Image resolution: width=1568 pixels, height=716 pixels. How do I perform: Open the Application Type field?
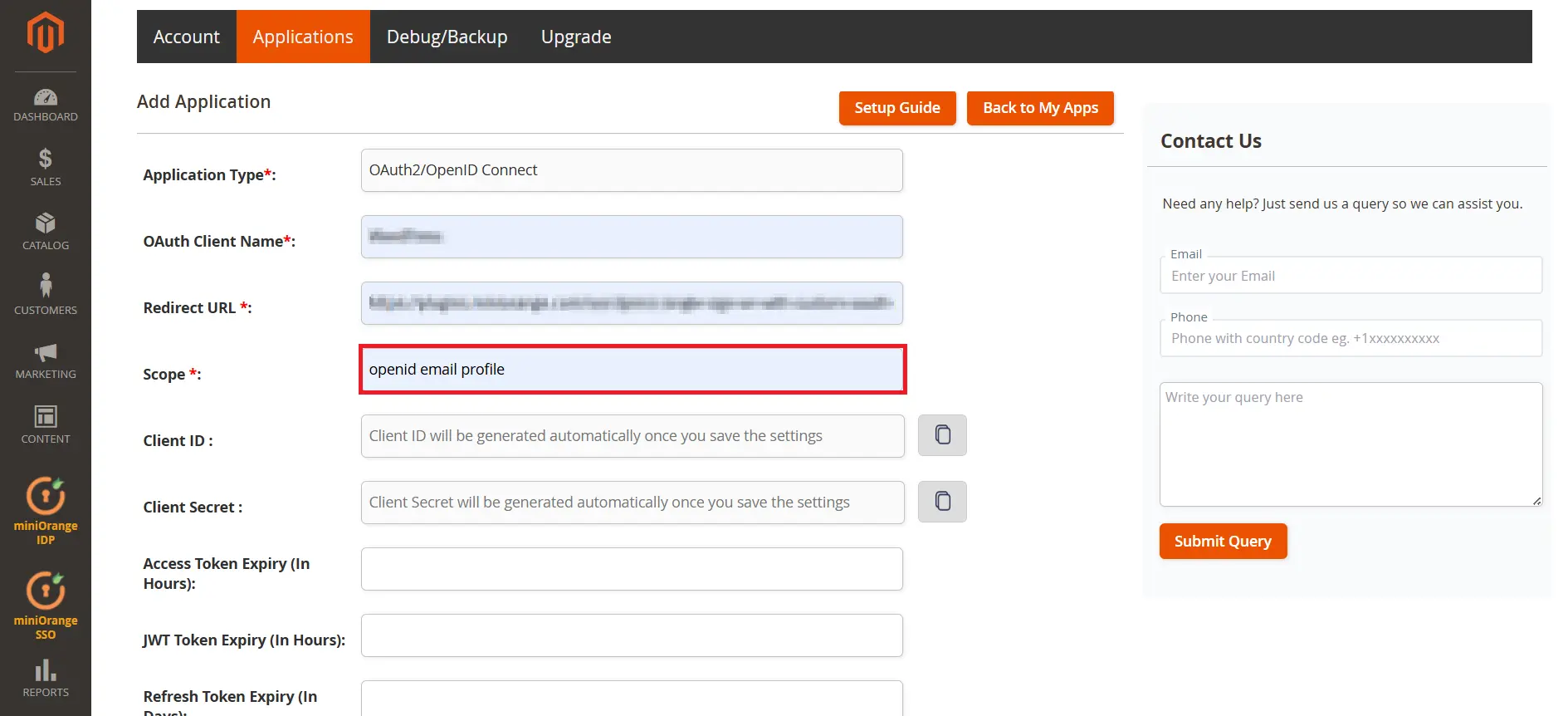(632, 170)
